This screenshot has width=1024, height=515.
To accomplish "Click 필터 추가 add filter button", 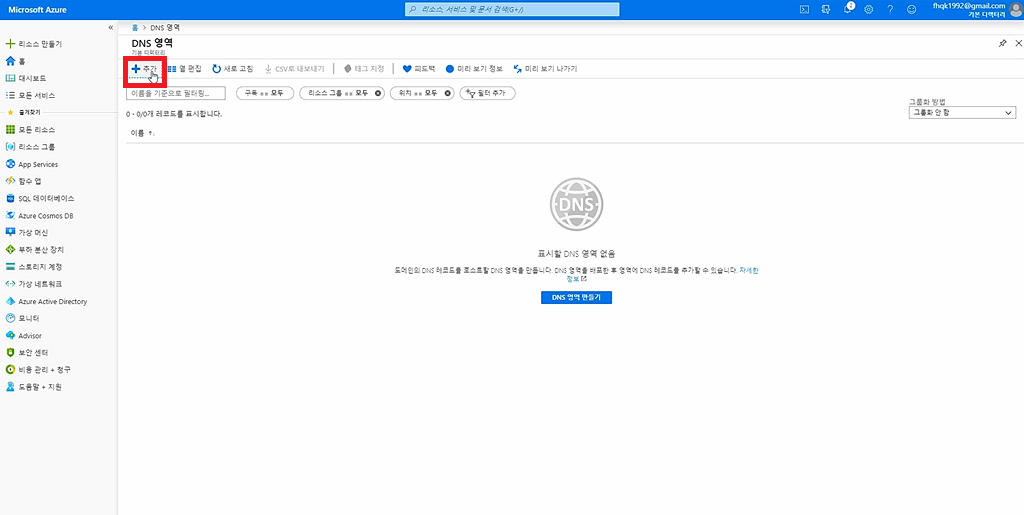I will (487, 93).
